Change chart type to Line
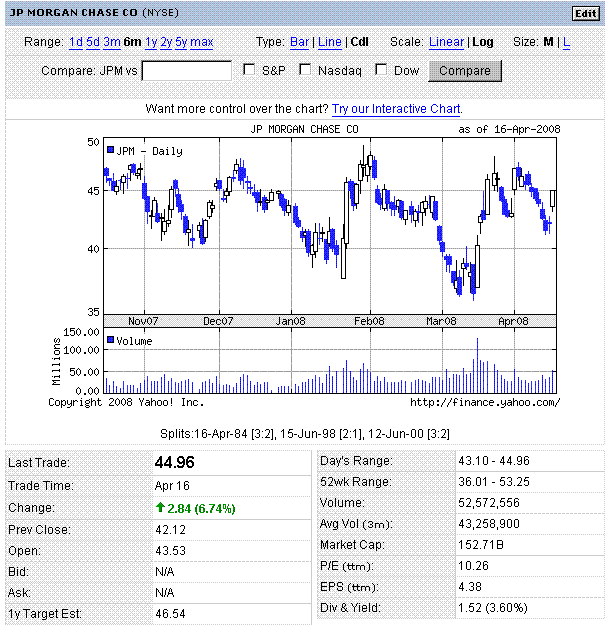Screen dimensions: 609x625 330,42
